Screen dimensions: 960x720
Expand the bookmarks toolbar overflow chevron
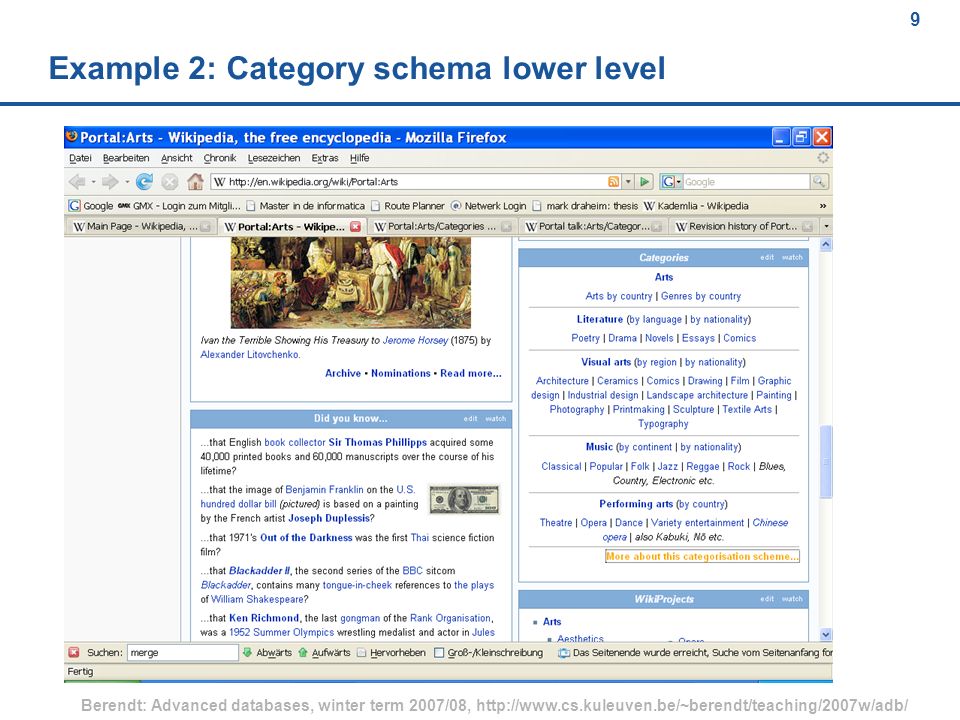[x=823, y=206]
